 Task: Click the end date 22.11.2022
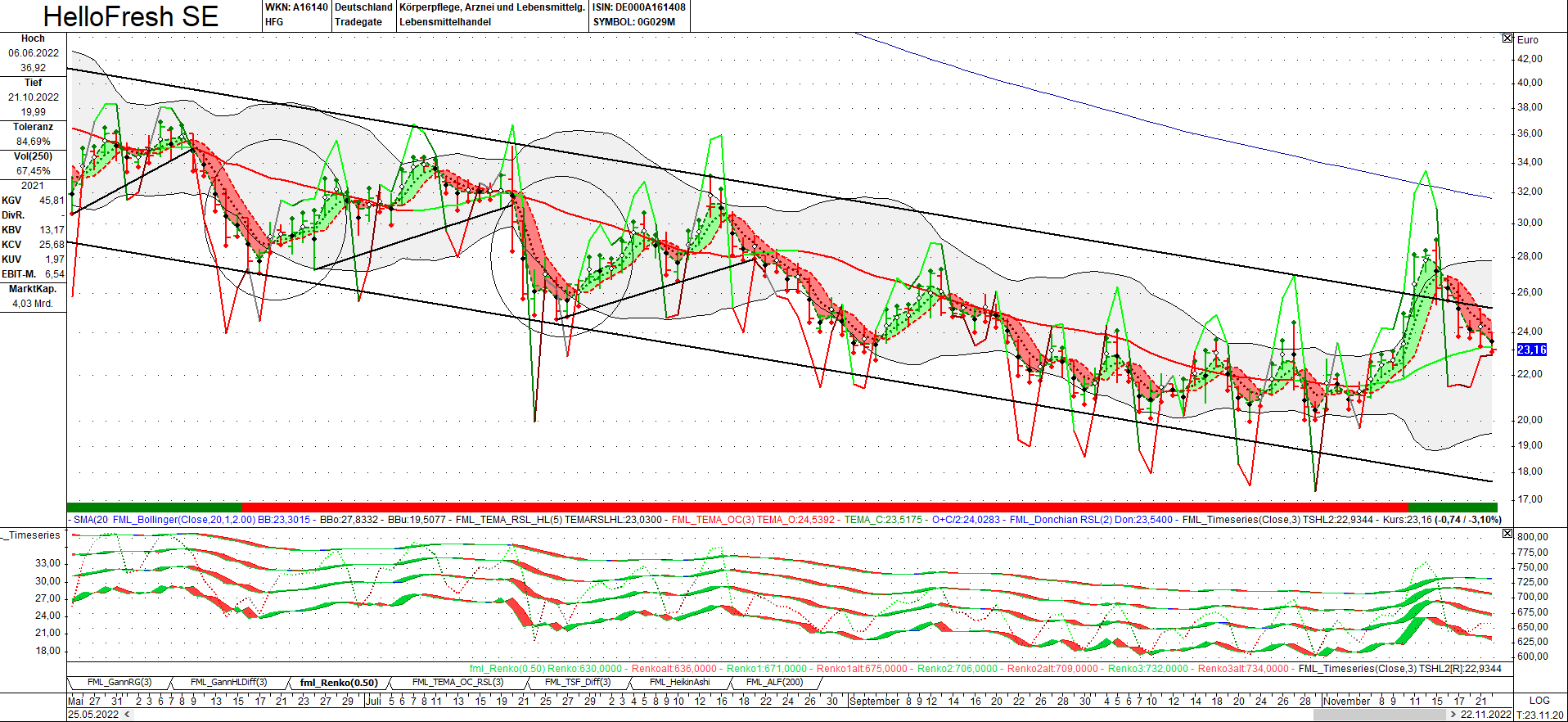pyautogui.click(x=1486, y=715)
